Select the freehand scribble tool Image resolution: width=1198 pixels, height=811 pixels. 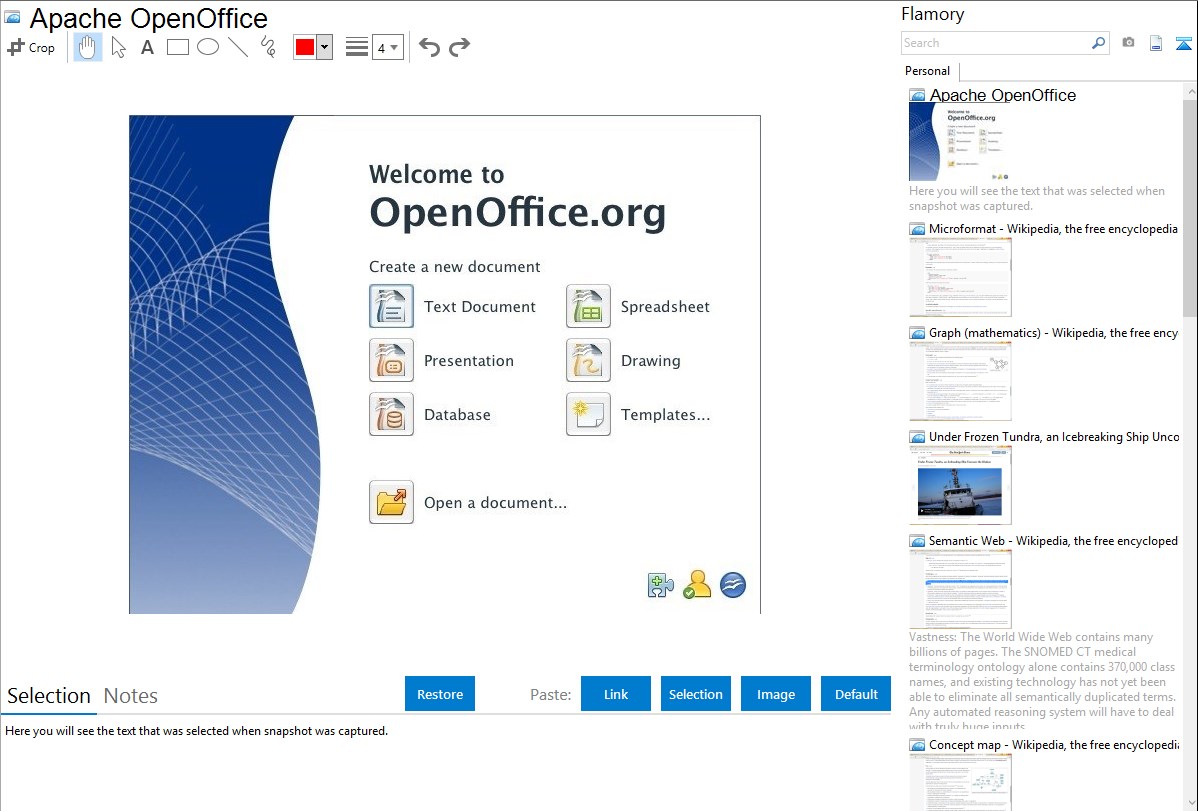268,47
